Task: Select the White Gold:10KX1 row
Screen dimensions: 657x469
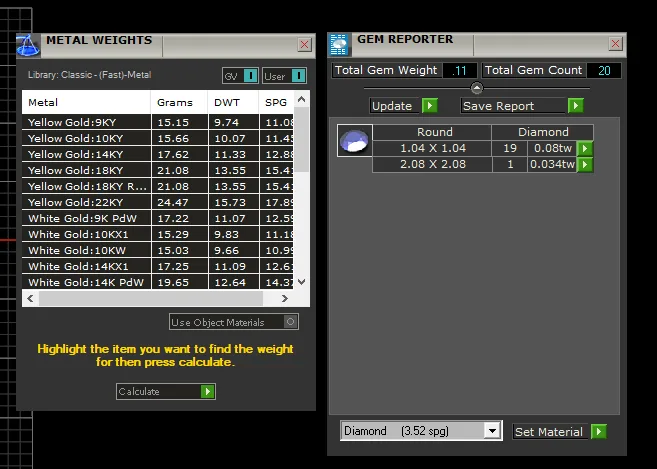Action: (x=158, y=234)
